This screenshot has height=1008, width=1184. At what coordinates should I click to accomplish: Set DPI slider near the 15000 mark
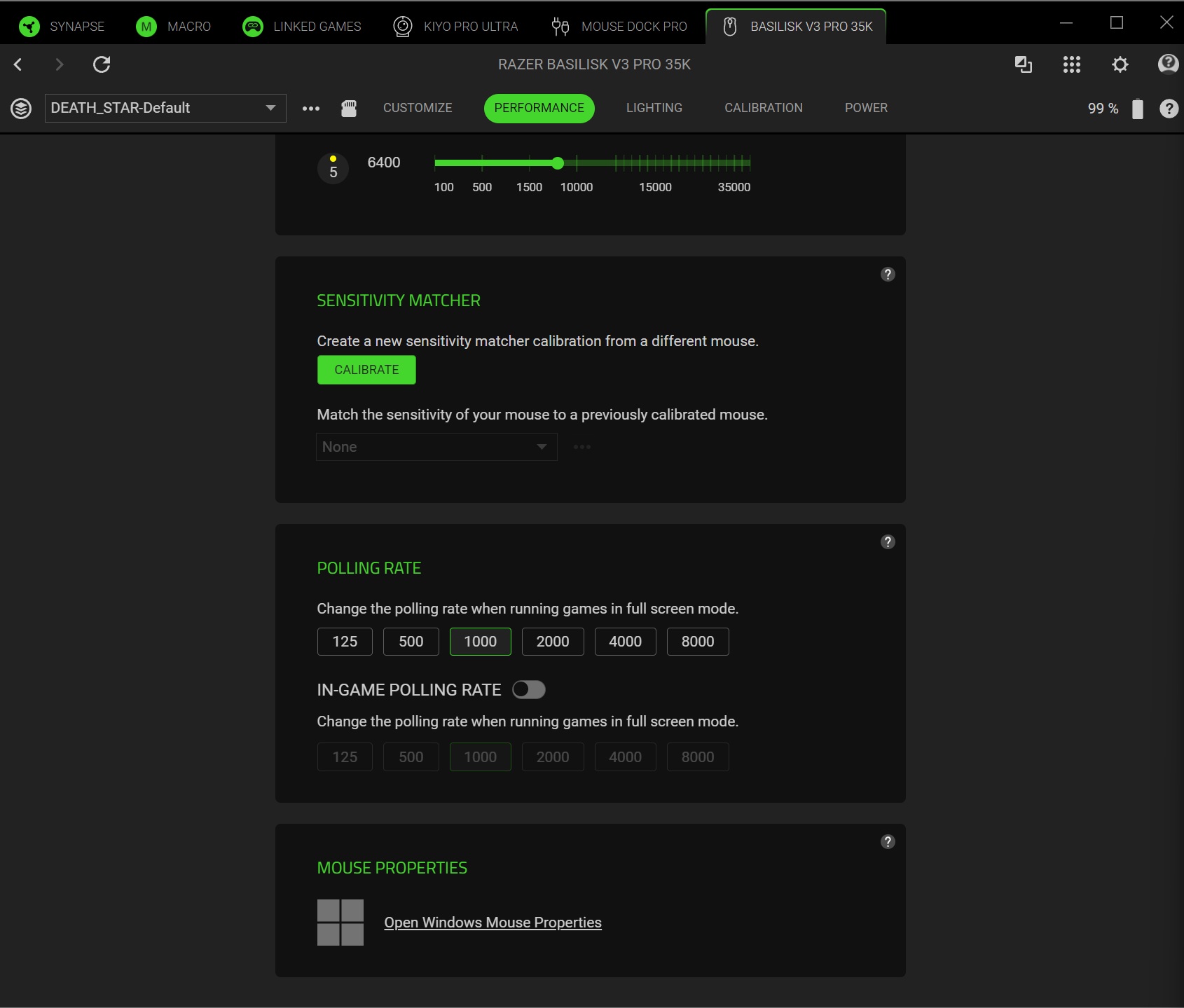[x=655, y=163]
